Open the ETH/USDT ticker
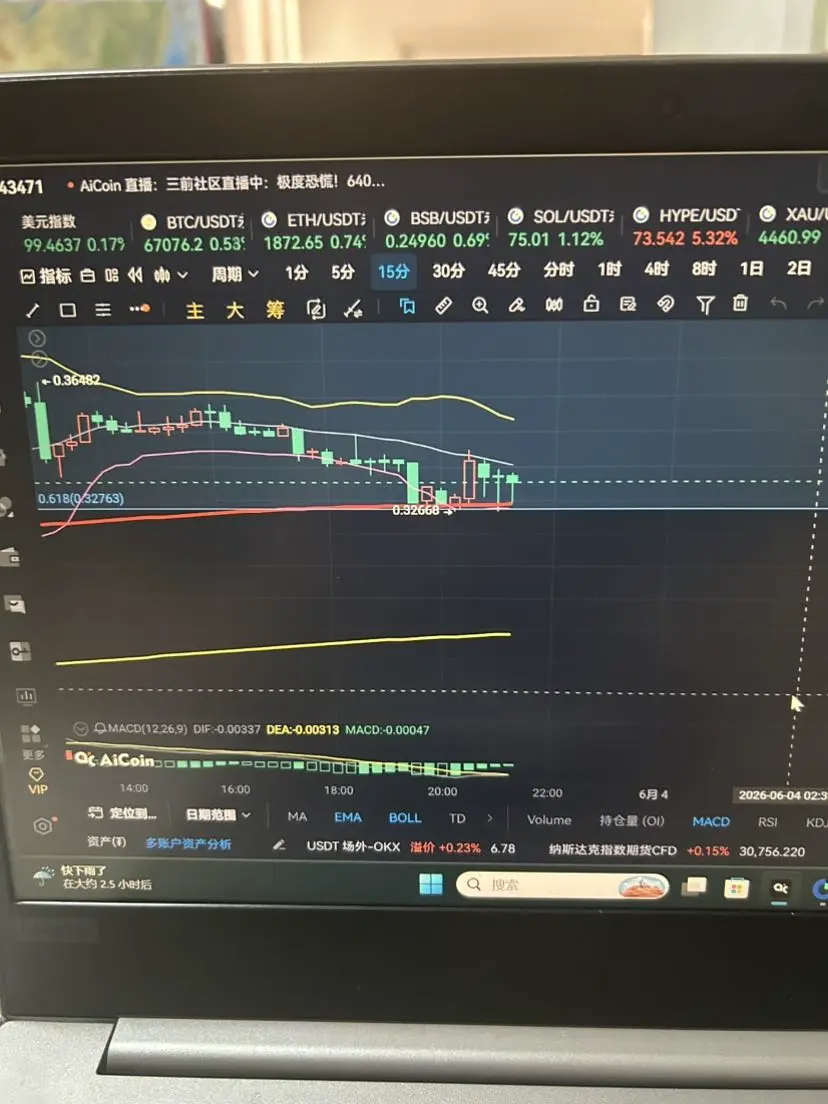Viewport: 828px width, 1104px height. pos(314,231)
